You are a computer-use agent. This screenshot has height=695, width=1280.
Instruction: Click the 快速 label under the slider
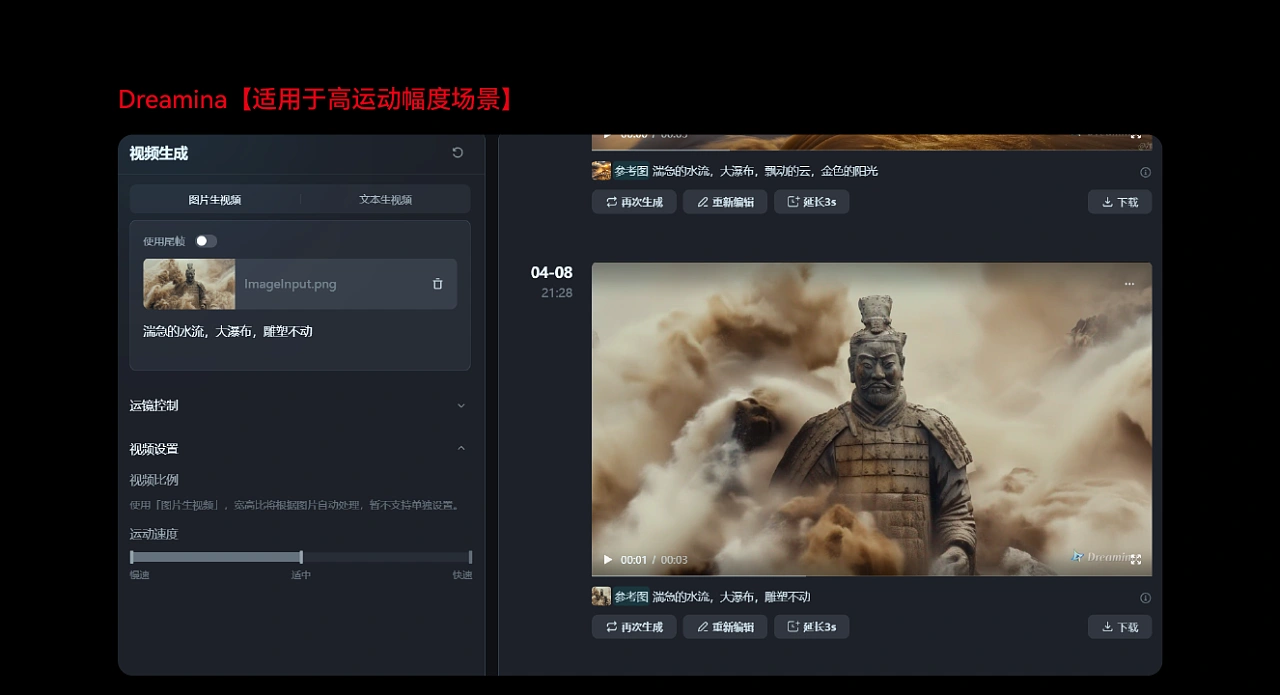pyautogui.click(x=462, y=575)
